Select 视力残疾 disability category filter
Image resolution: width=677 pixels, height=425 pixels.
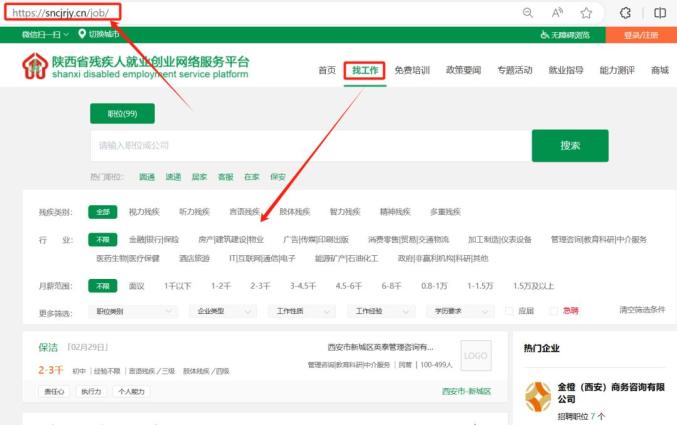point(143,212)
